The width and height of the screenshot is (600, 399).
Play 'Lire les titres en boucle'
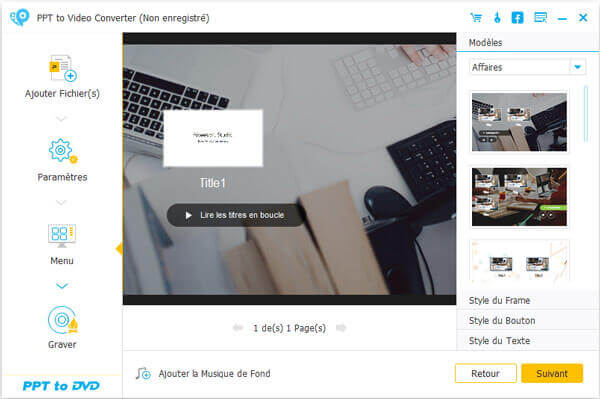236,215
